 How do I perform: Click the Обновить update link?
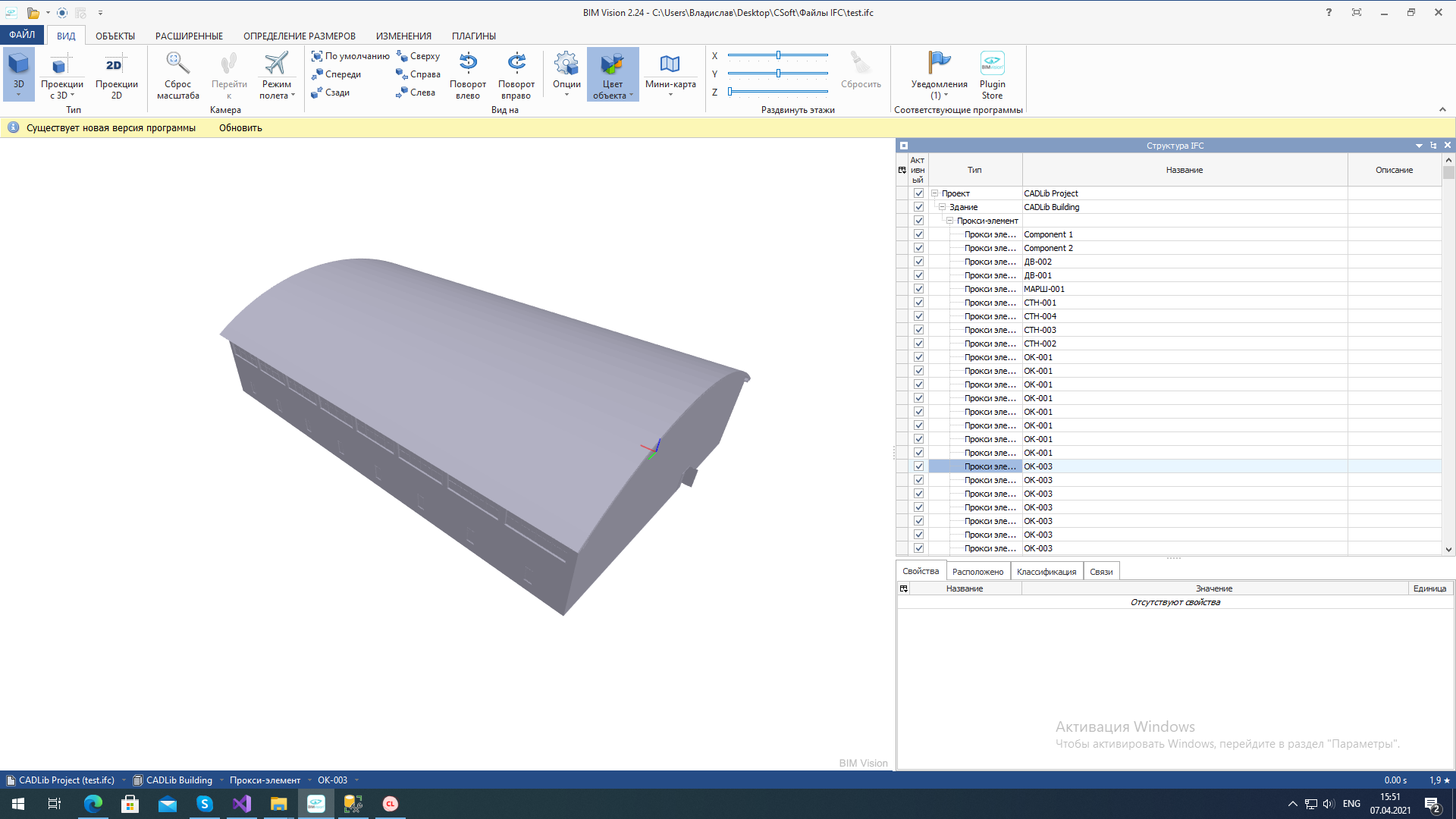coord(240,127)
